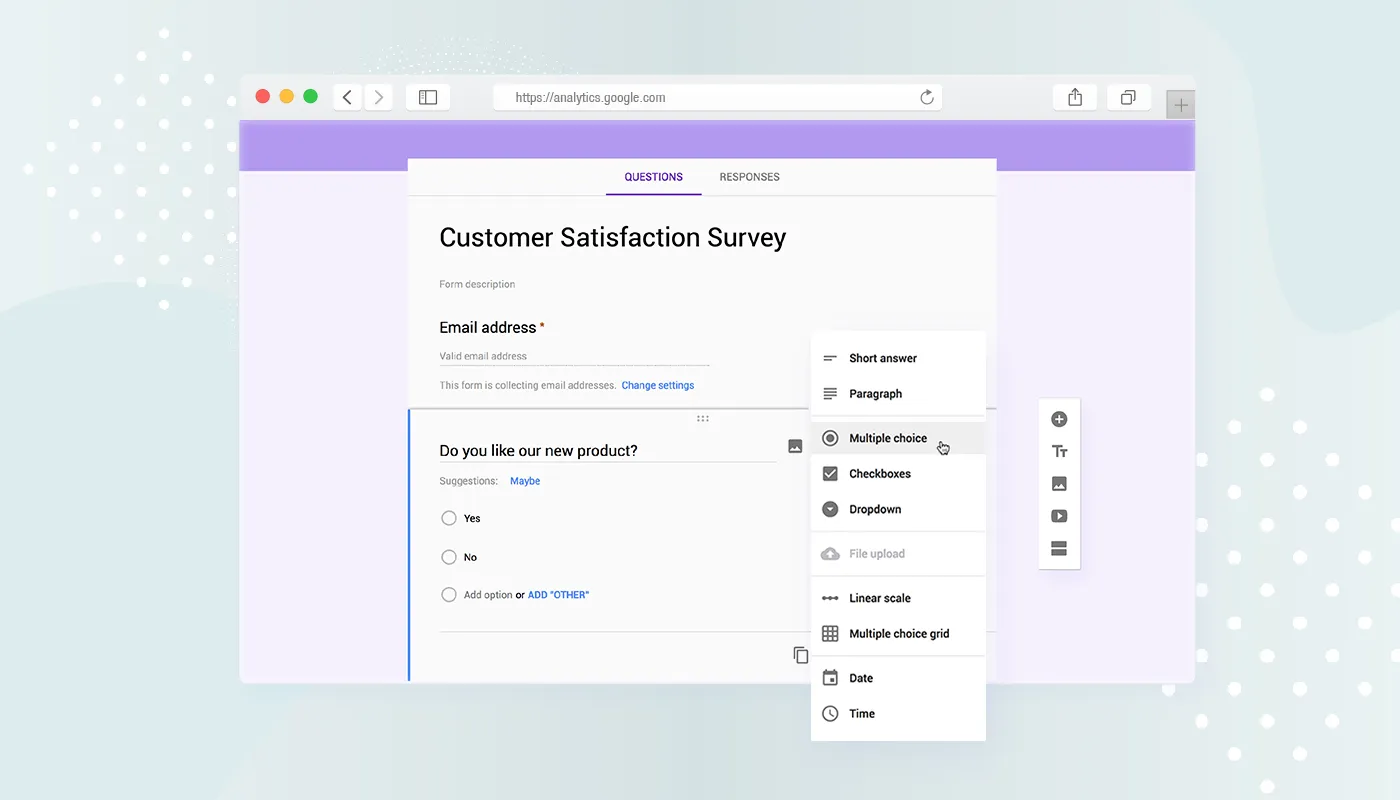
Task: Click the Change settings link
Action: (x=657, y=385)
